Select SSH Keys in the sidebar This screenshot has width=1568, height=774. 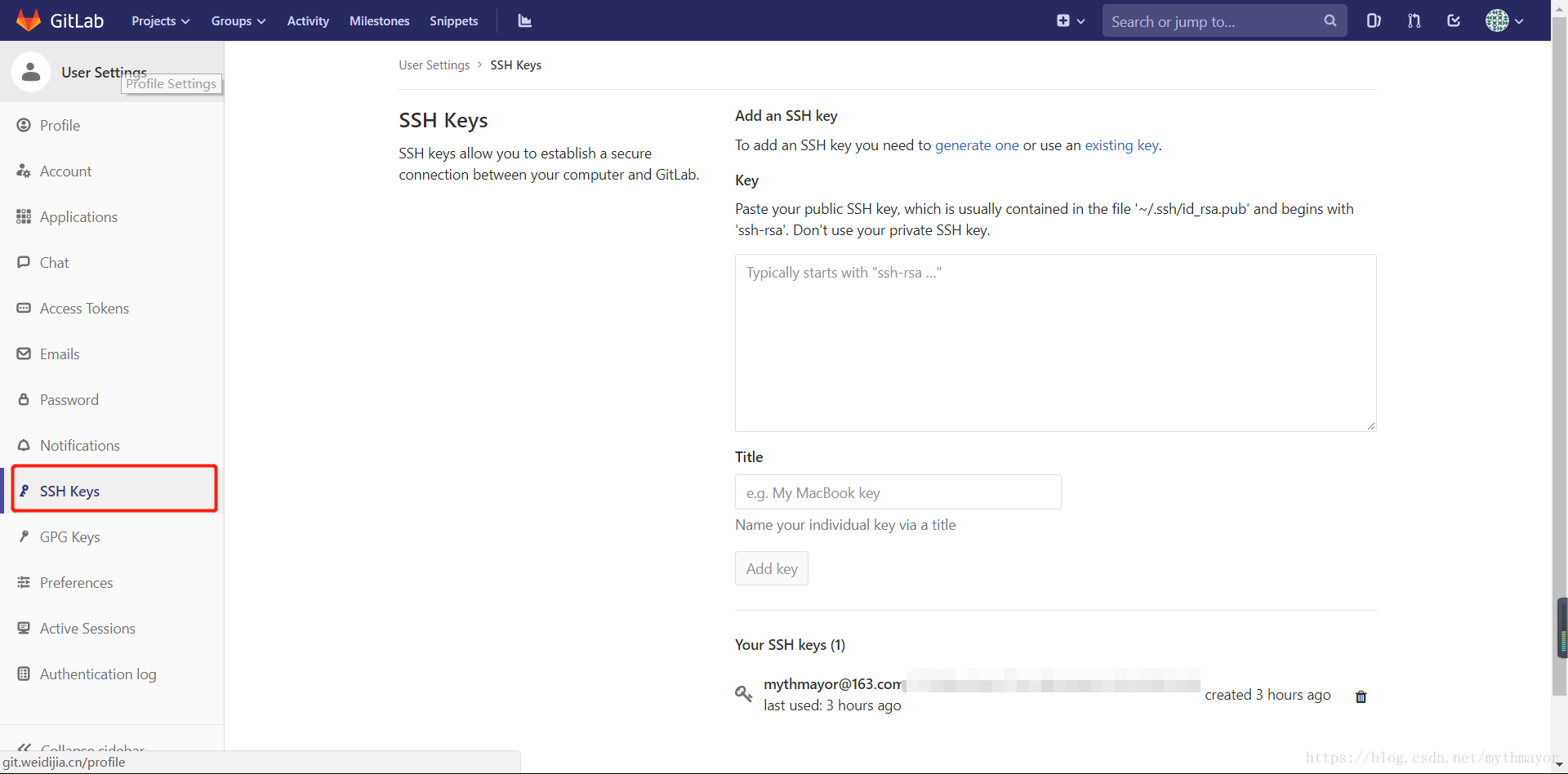click(x=112, y=491)
